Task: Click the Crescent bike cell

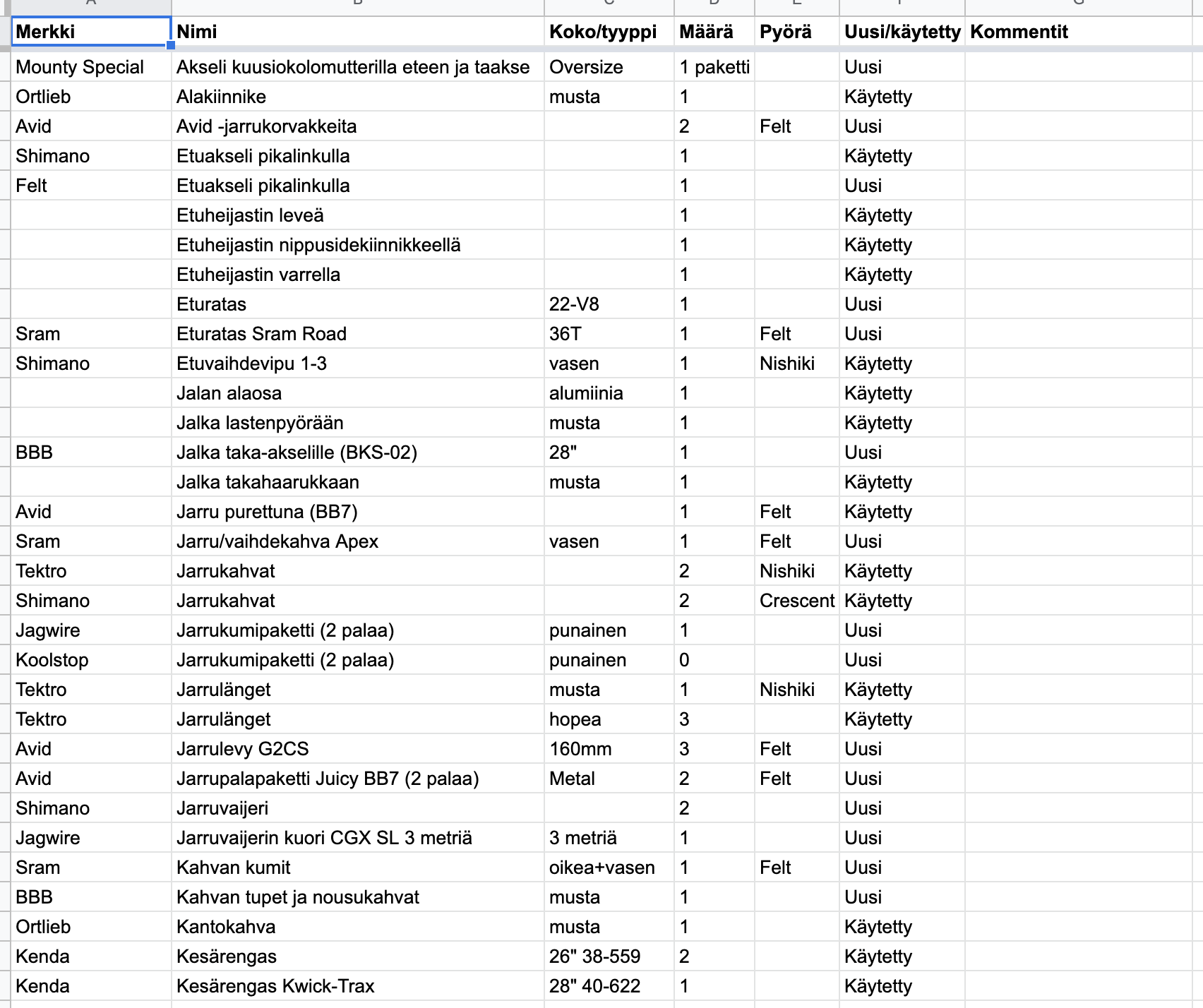Action: coord(797,601)
